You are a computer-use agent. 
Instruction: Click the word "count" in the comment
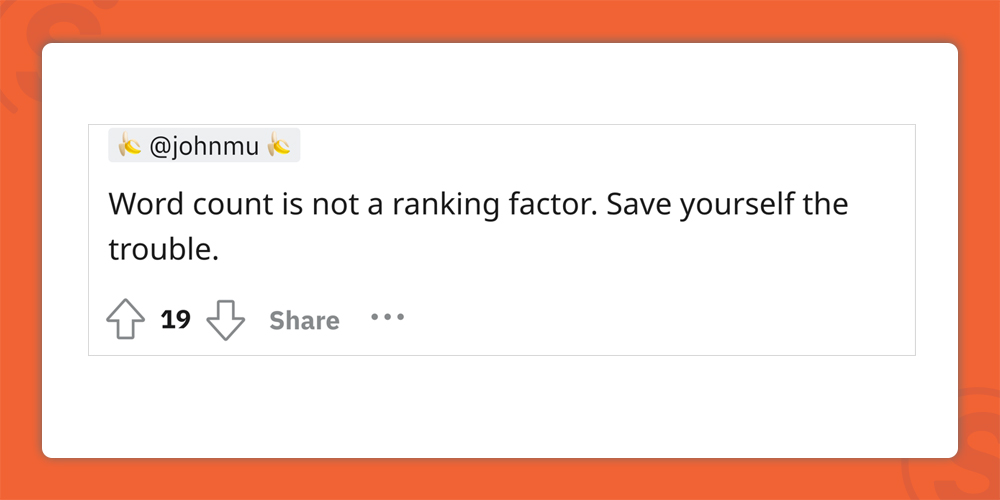tap(232, 204)
